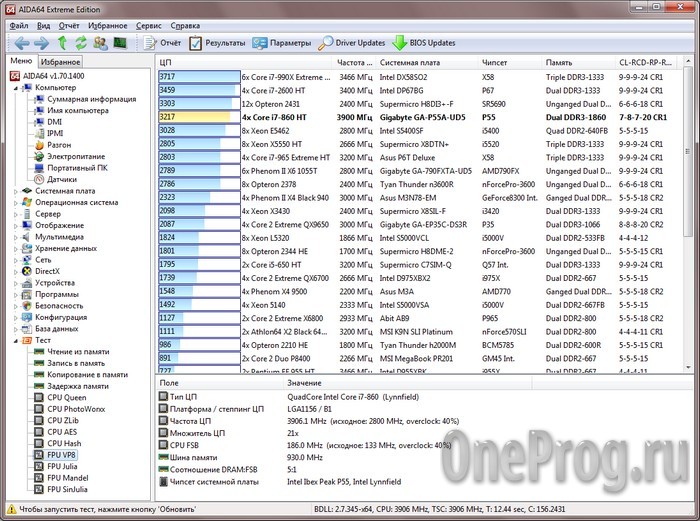
Task: Open the Избранное menu in menu bar
Action: 108,25
